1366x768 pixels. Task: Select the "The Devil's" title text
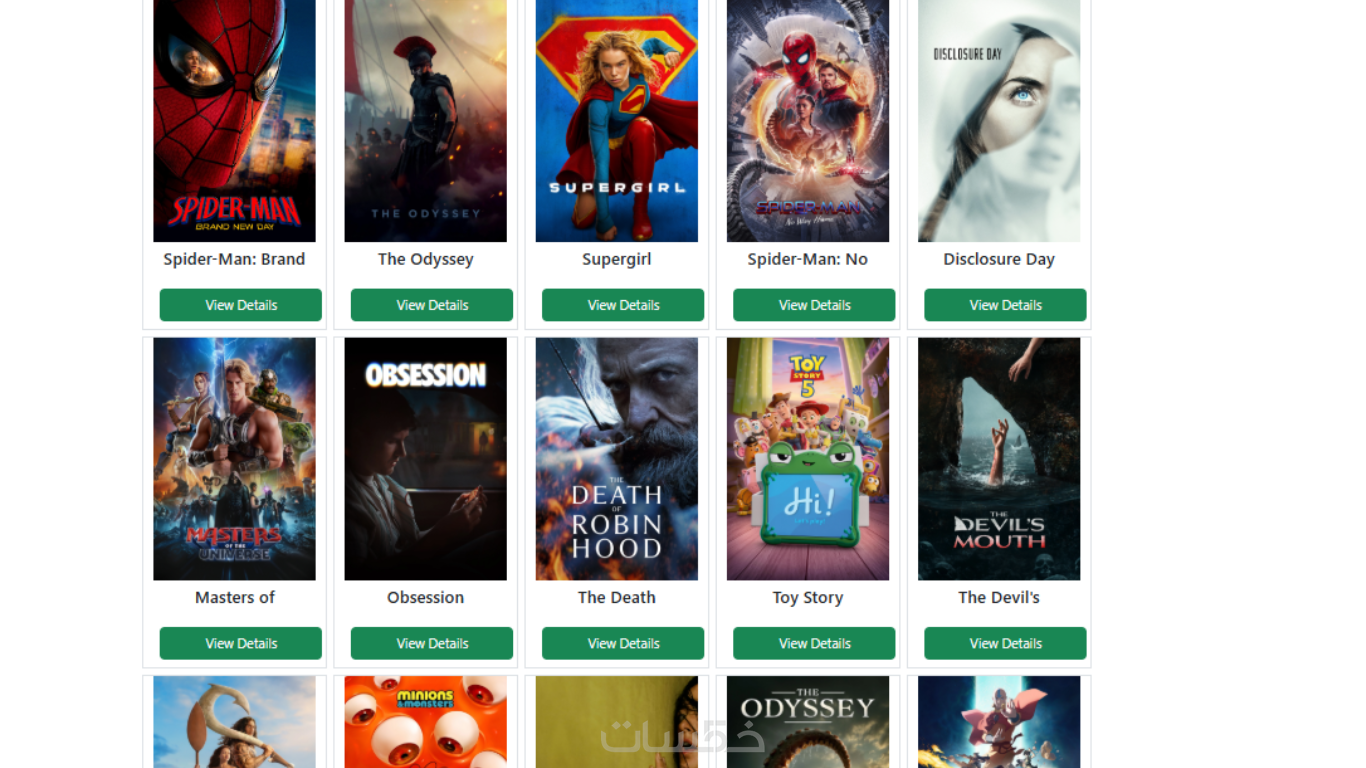998,597
